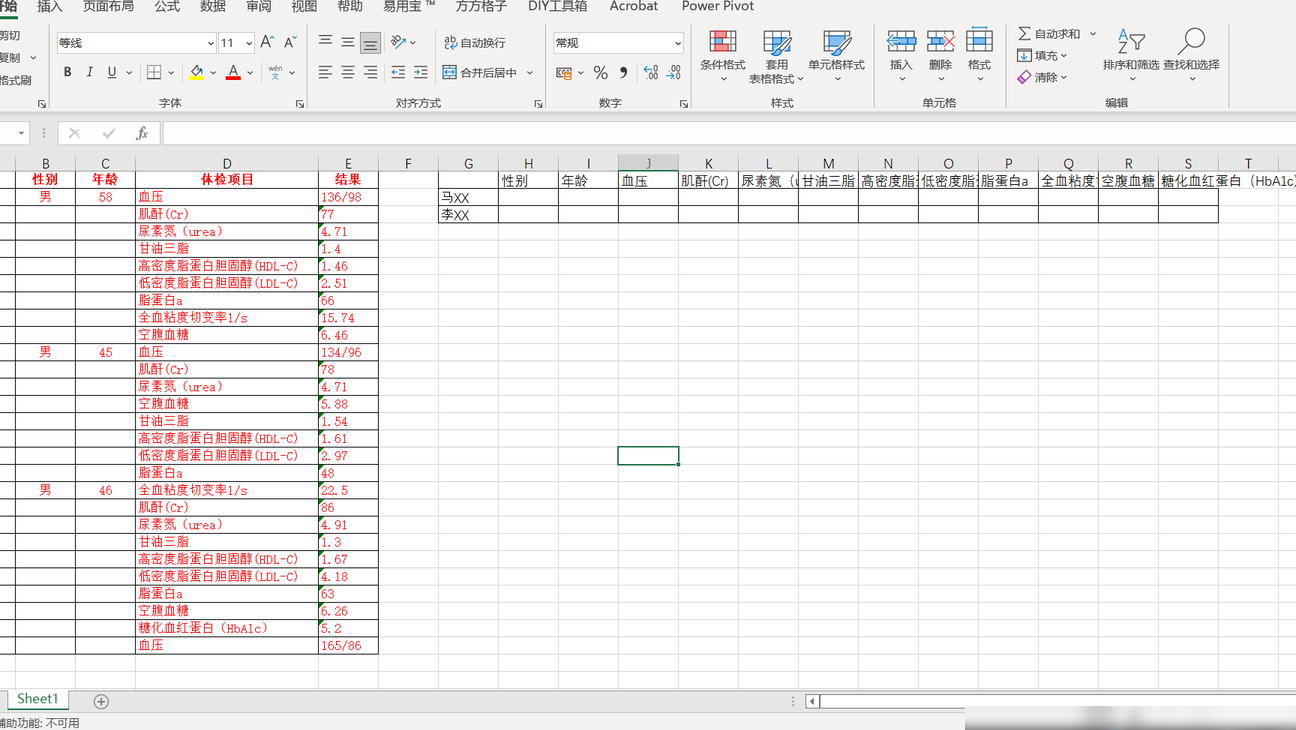Screen dimensions: 1296x730
Task: Open the font name dropdown 等线
Action: [x=210, y=43]
